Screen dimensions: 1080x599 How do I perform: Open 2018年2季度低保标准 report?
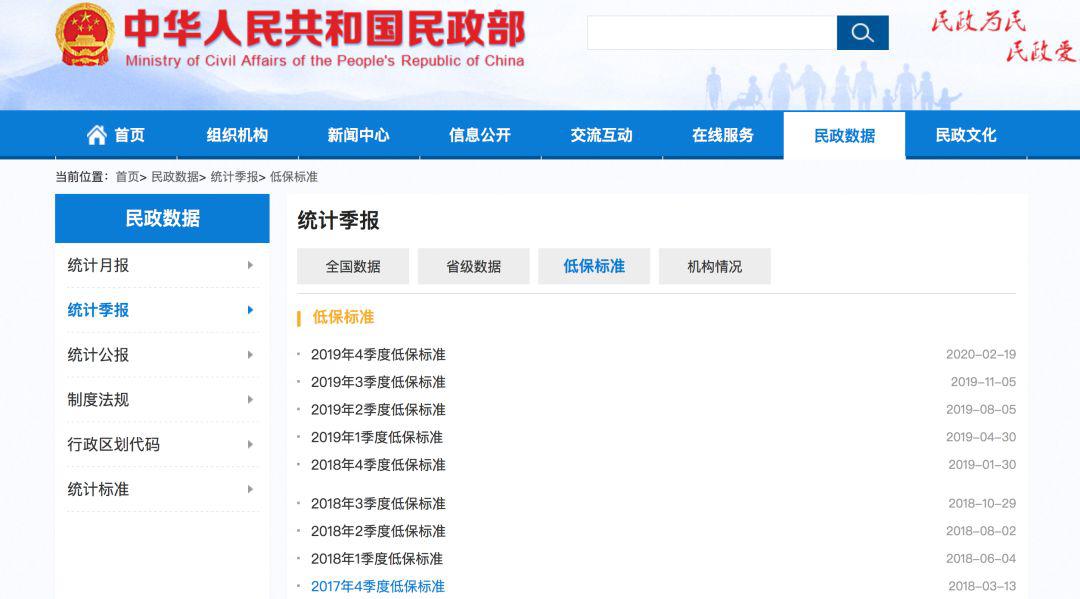[378, 531]
